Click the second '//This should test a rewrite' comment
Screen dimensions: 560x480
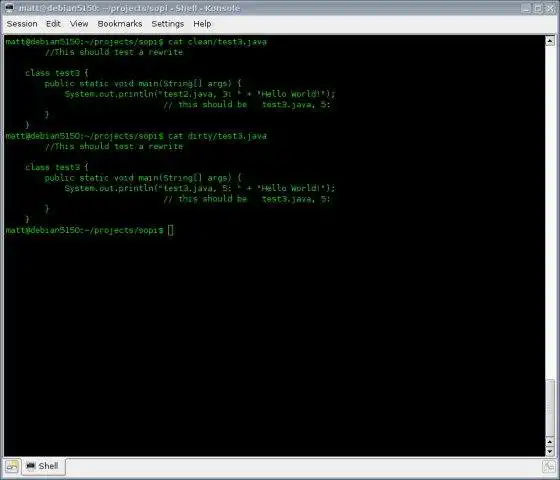pyautogui.click(x=114, y=146)
